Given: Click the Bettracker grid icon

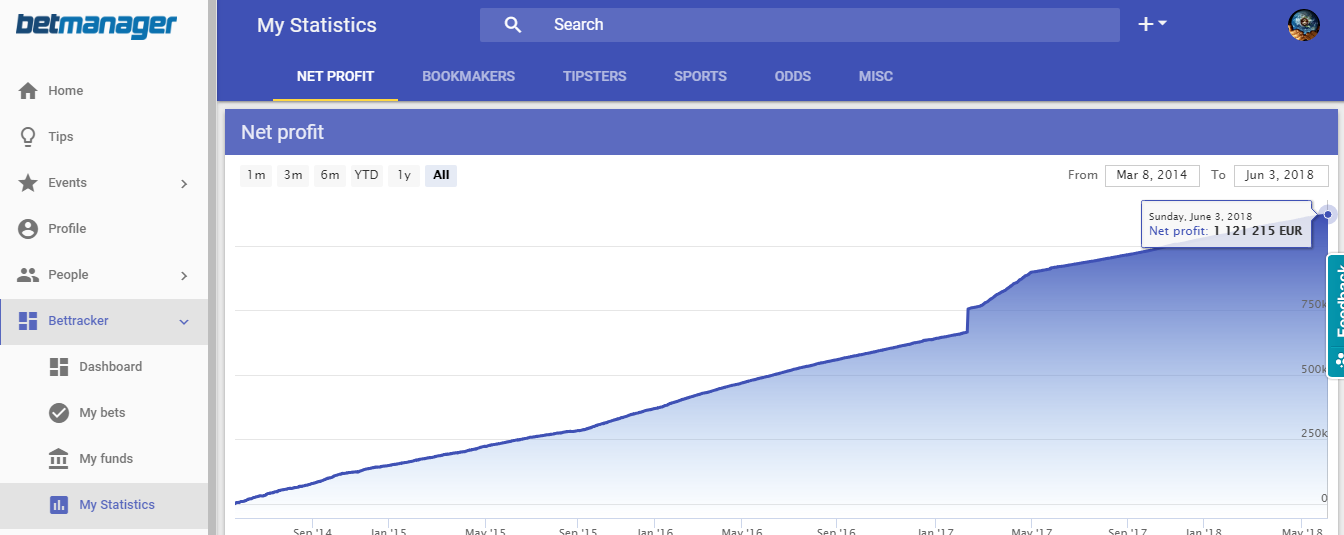Looking at the screenshot, I should (x=28, y=321).
